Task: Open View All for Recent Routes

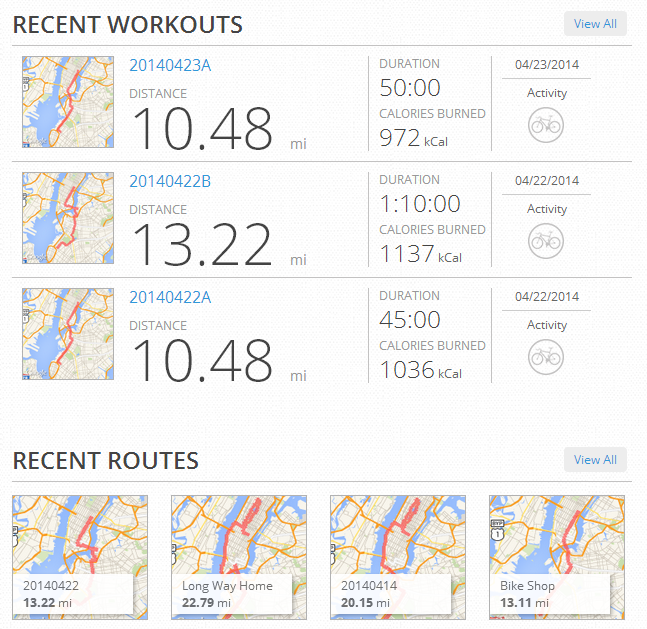Action: tap(595, 460)
